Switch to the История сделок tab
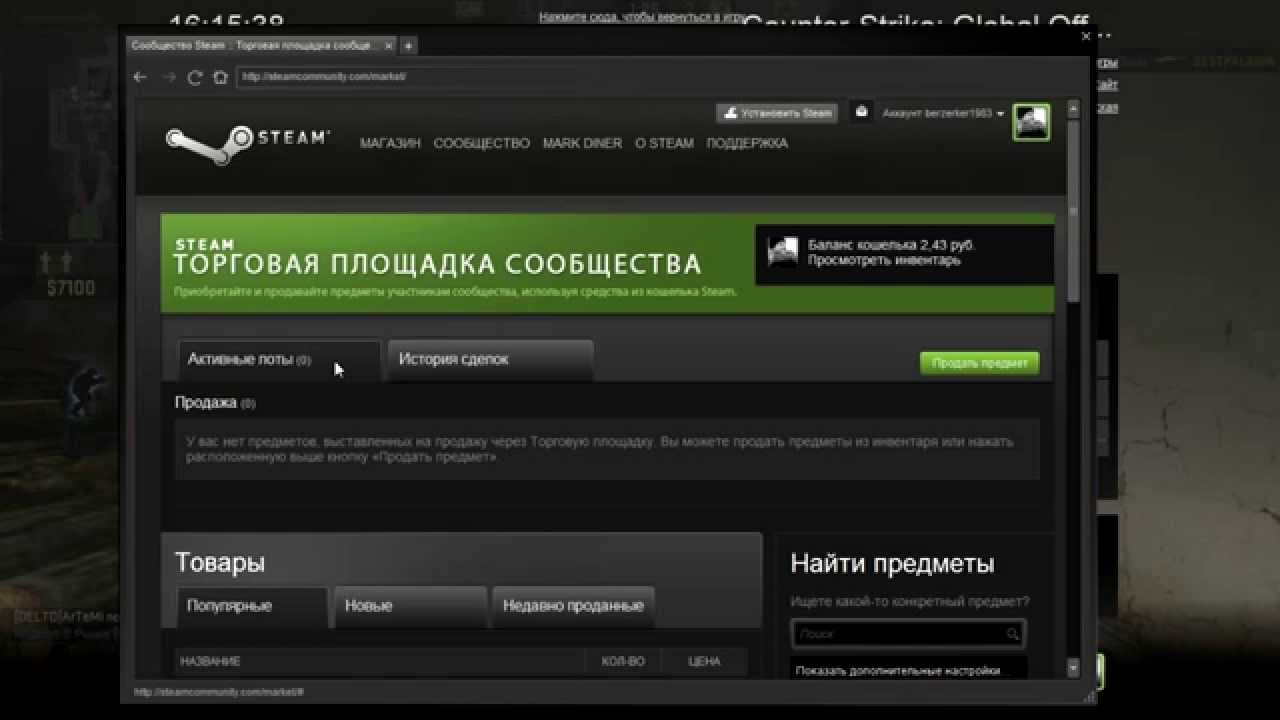The image size is (1280, 720). coord(490,360)
